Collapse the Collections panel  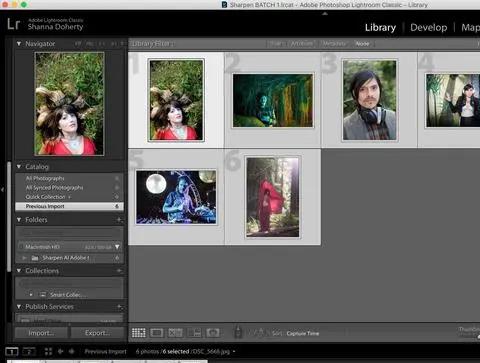pos(19,271)
